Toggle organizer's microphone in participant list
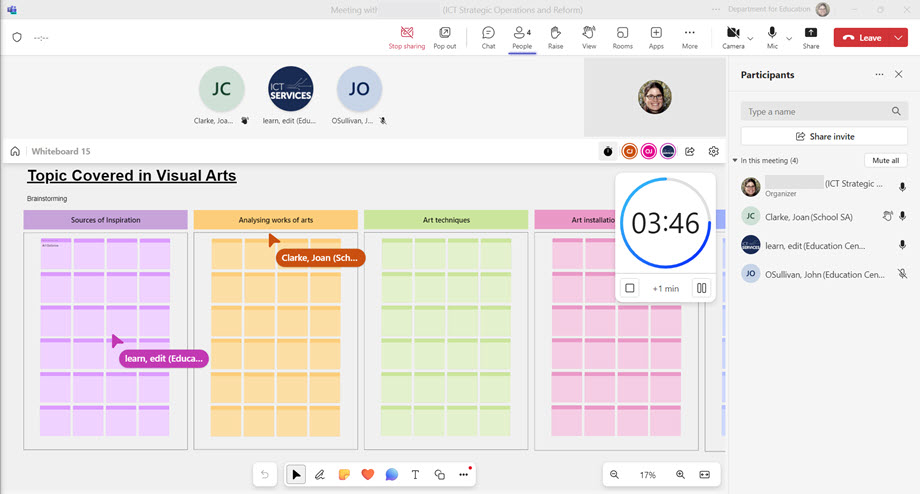The height and width of the screenshot is (494, 920). tap(902, 187)
